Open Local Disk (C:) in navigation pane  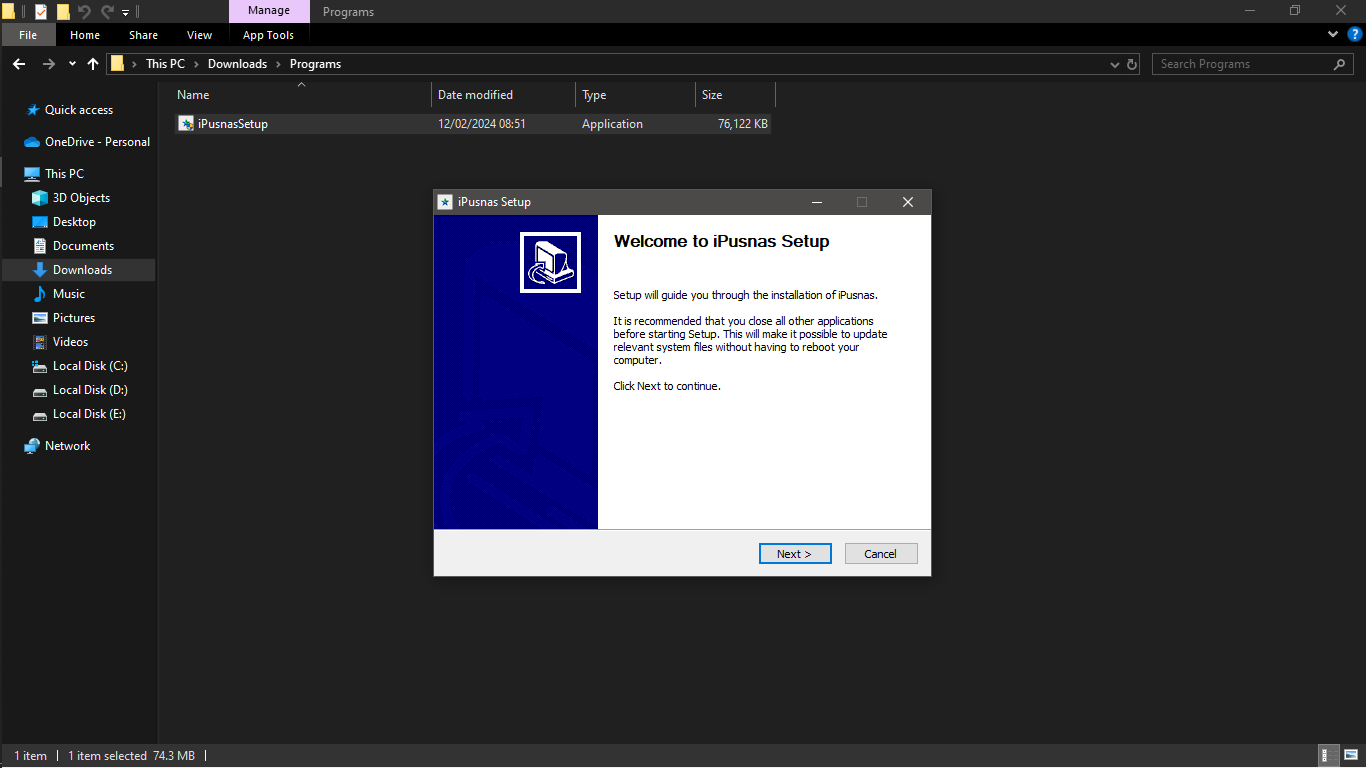[x=90, y=366]
